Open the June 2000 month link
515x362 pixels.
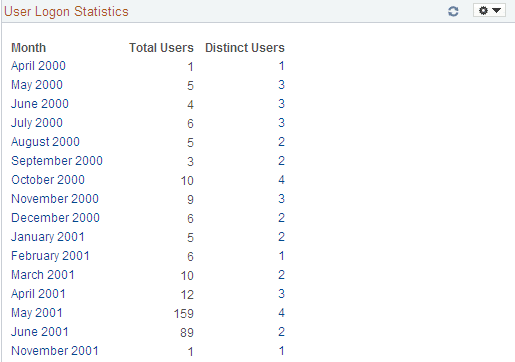[40, 104]
